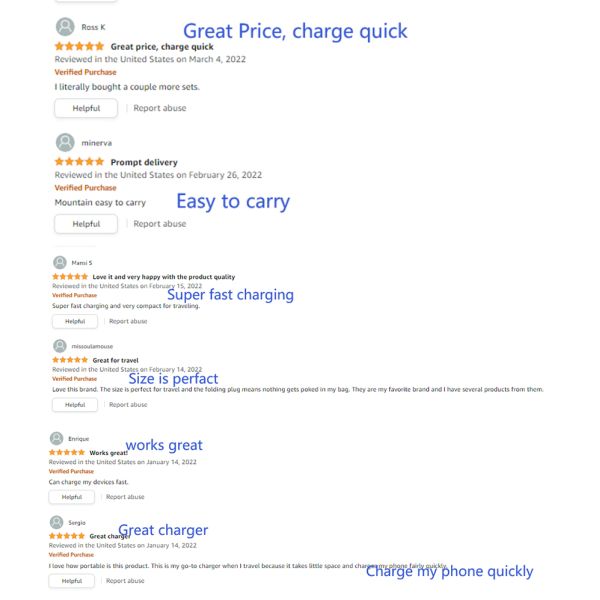Report abuse on missoulamouse's review
Image resolution: width=600 pixels, height=600 pixels.
point(128,405)
